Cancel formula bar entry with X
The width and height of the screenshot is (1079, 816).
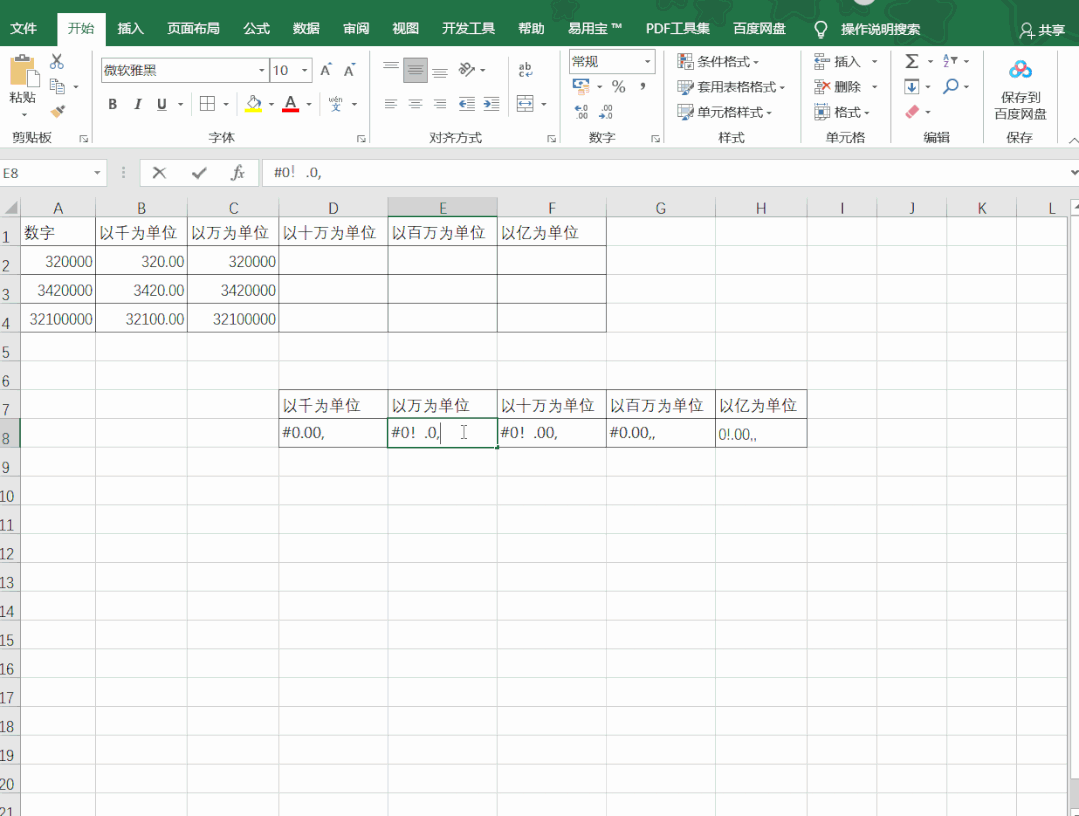(x=159, y=173)
